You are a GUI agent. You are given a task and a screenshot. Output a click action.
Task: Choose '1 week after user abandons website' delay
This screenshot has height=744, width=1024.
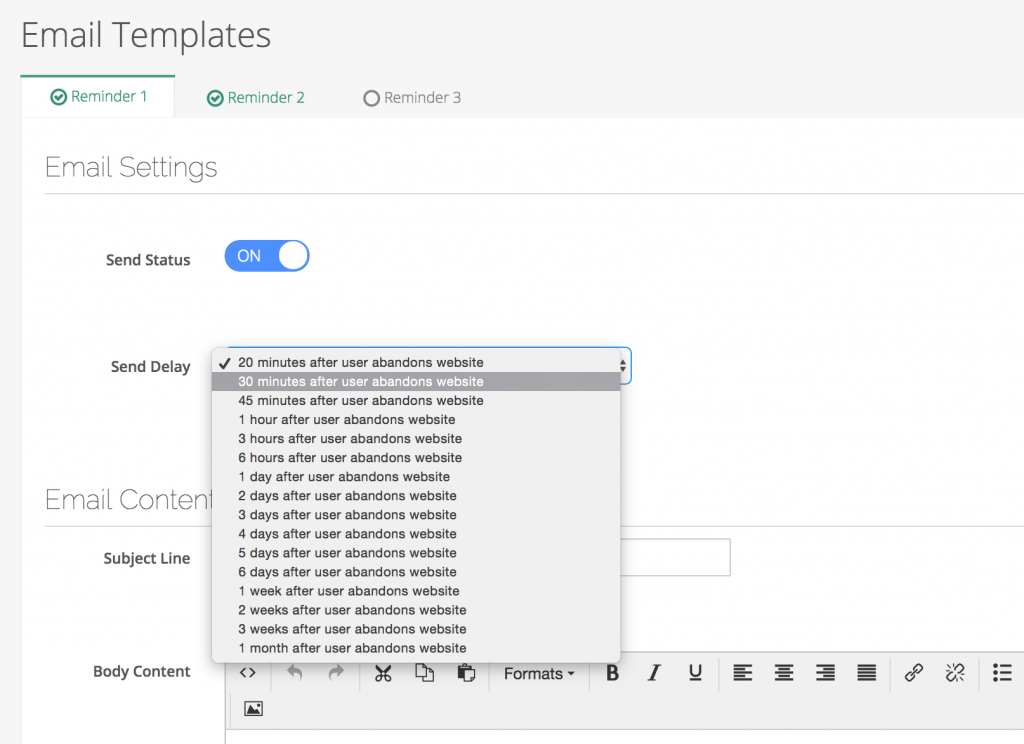coord(348,591)
